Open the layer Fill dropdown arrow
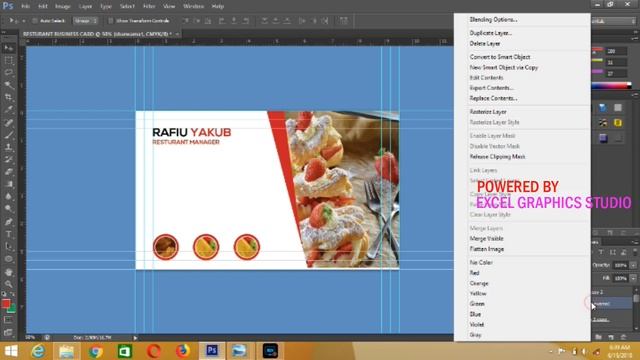This screenshot has height=360, width=640. 633,278
